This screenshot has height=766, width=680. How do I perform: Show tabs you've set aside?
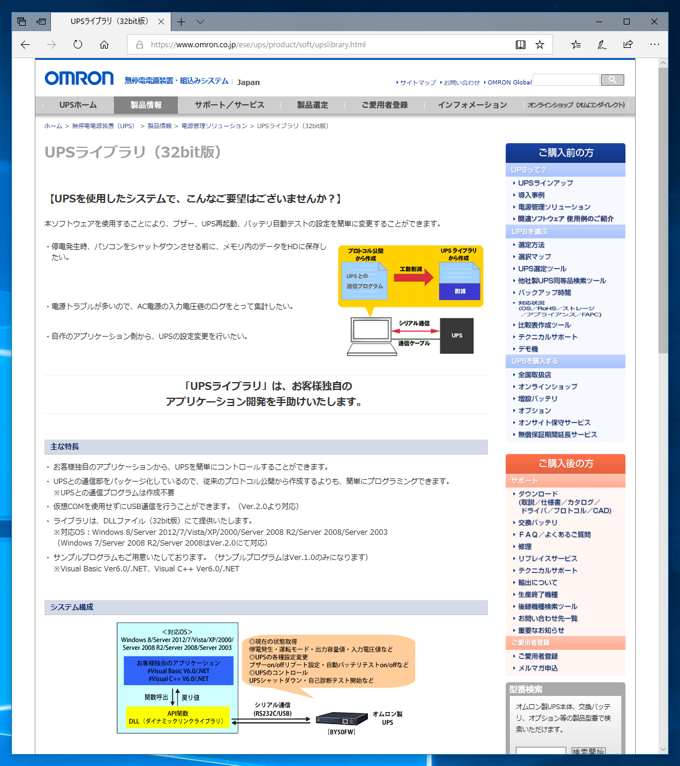pyautogui.click(x=21, y=21)
